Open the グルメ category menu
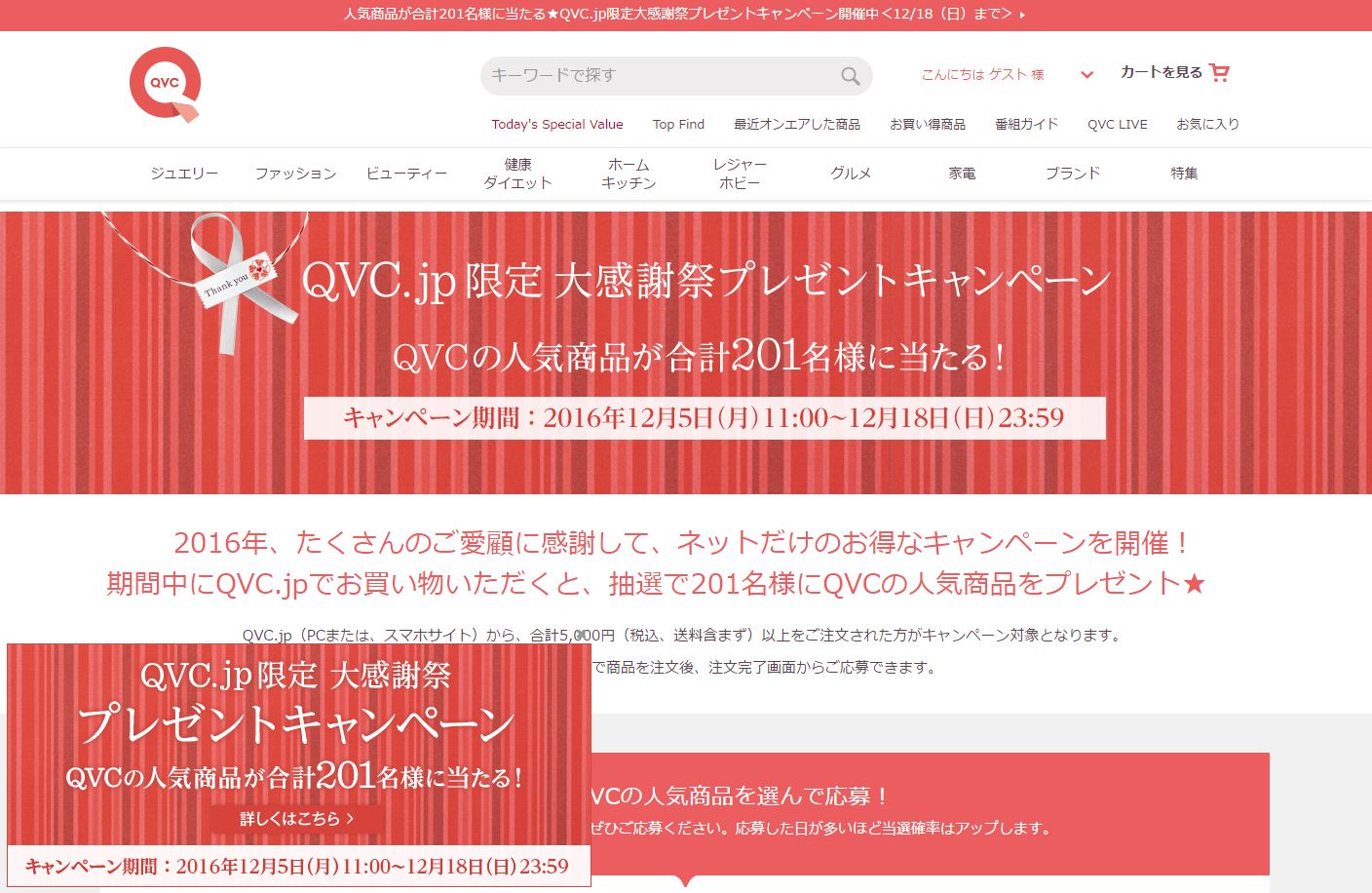 (851, 174)
